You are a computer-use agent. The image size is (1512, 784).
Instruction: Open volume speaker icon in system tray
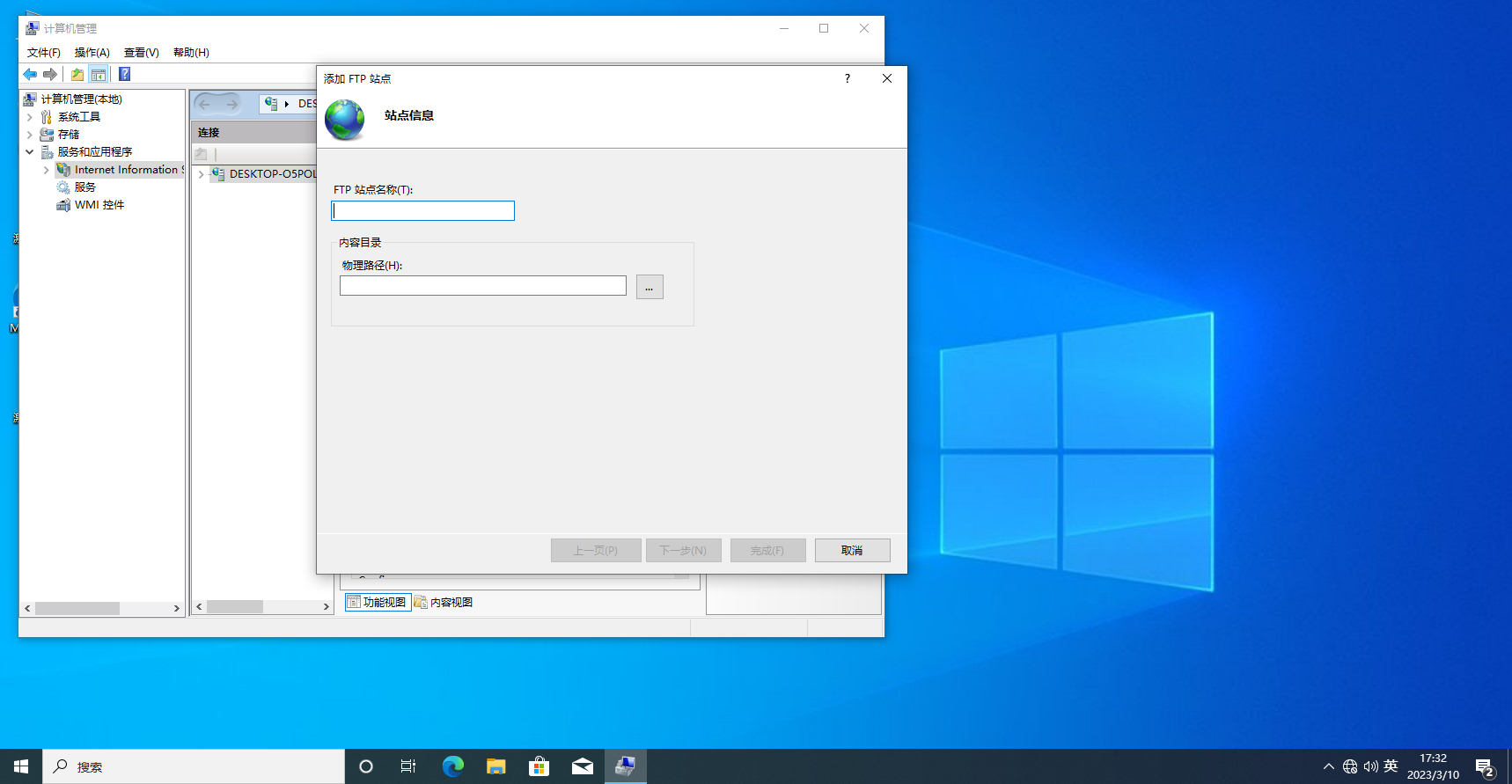[1370, 766]
